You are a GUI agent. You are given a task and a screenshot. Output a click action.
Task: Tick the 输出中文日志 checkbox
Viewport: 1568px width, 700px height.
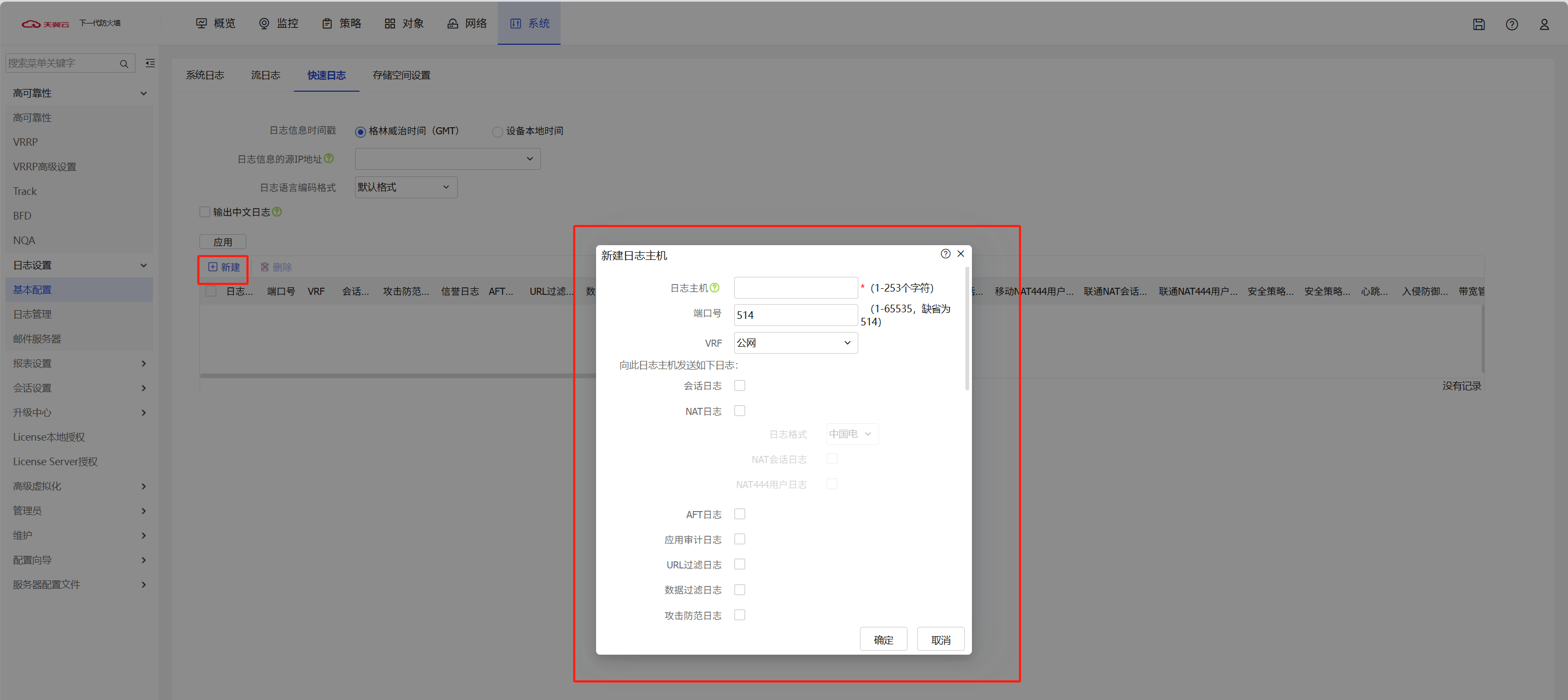point(205,212)
